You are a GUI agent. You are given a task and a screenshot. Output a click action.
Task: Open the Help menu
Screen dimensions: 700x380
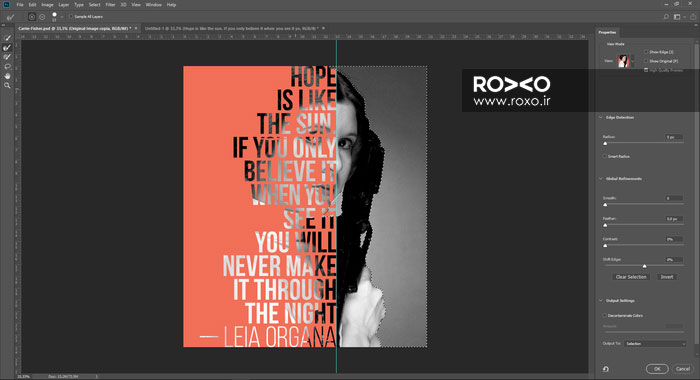click(x=171, y=5)
